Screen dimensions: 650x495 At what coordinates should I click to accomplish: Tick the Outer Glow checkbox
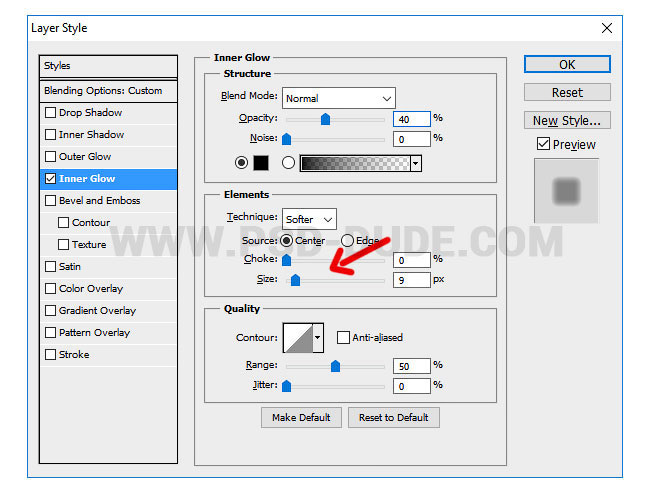(x=50, y=156)
